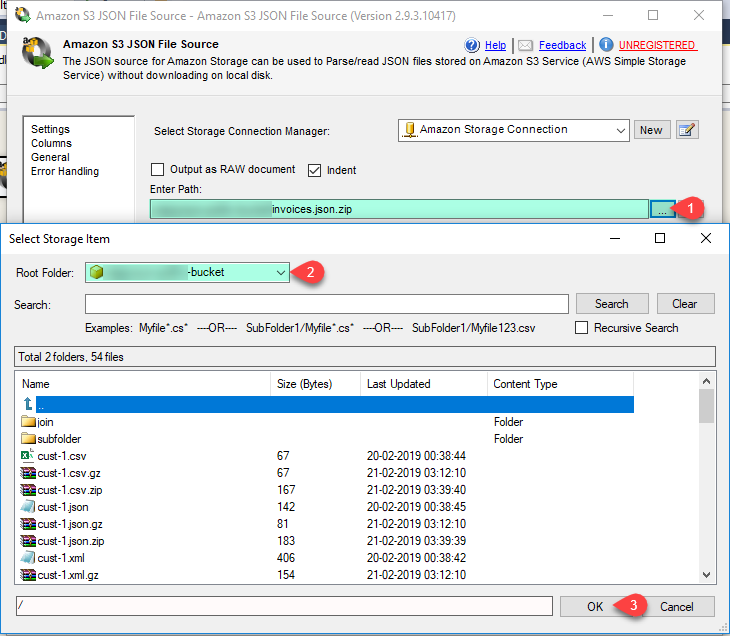Image resolution: width=730 pixels, height=636 pixels.
Task: Click the archive icon for cust-1.xml.gz
Action: coord(28,575)
